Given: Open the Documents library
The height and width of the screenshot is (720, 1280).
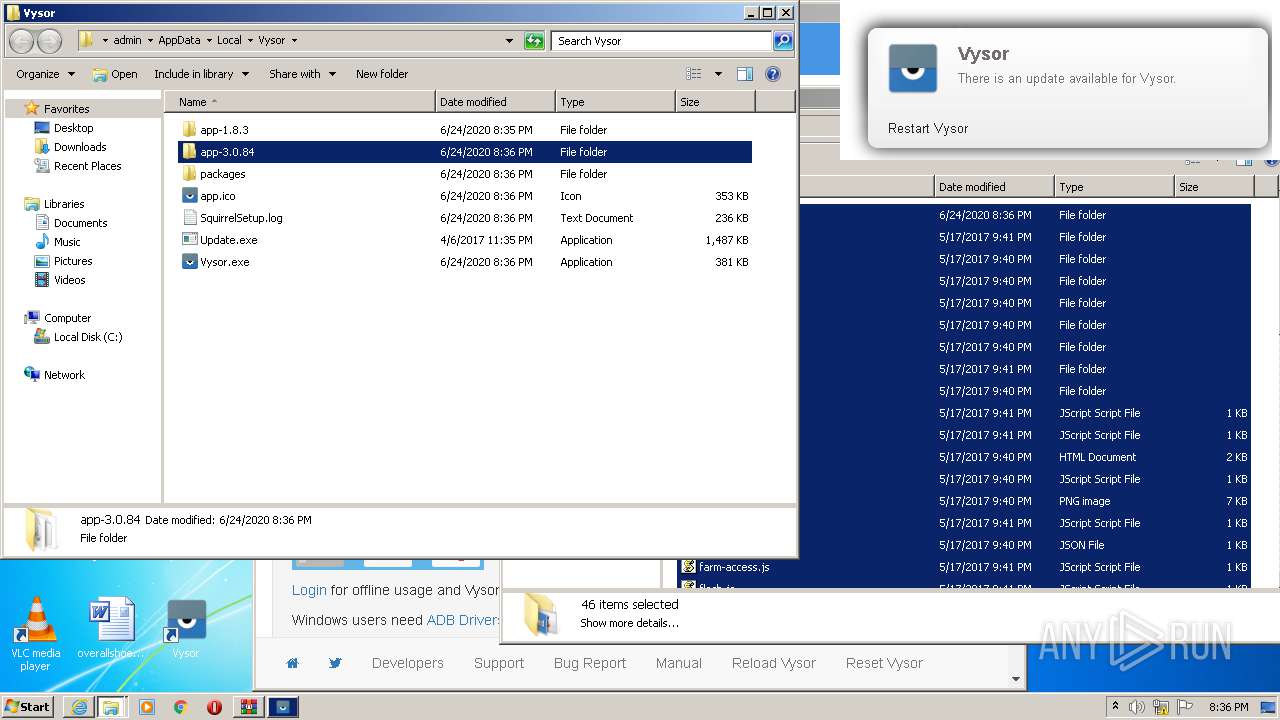Looking at the screenshot, I should point(80,223).
